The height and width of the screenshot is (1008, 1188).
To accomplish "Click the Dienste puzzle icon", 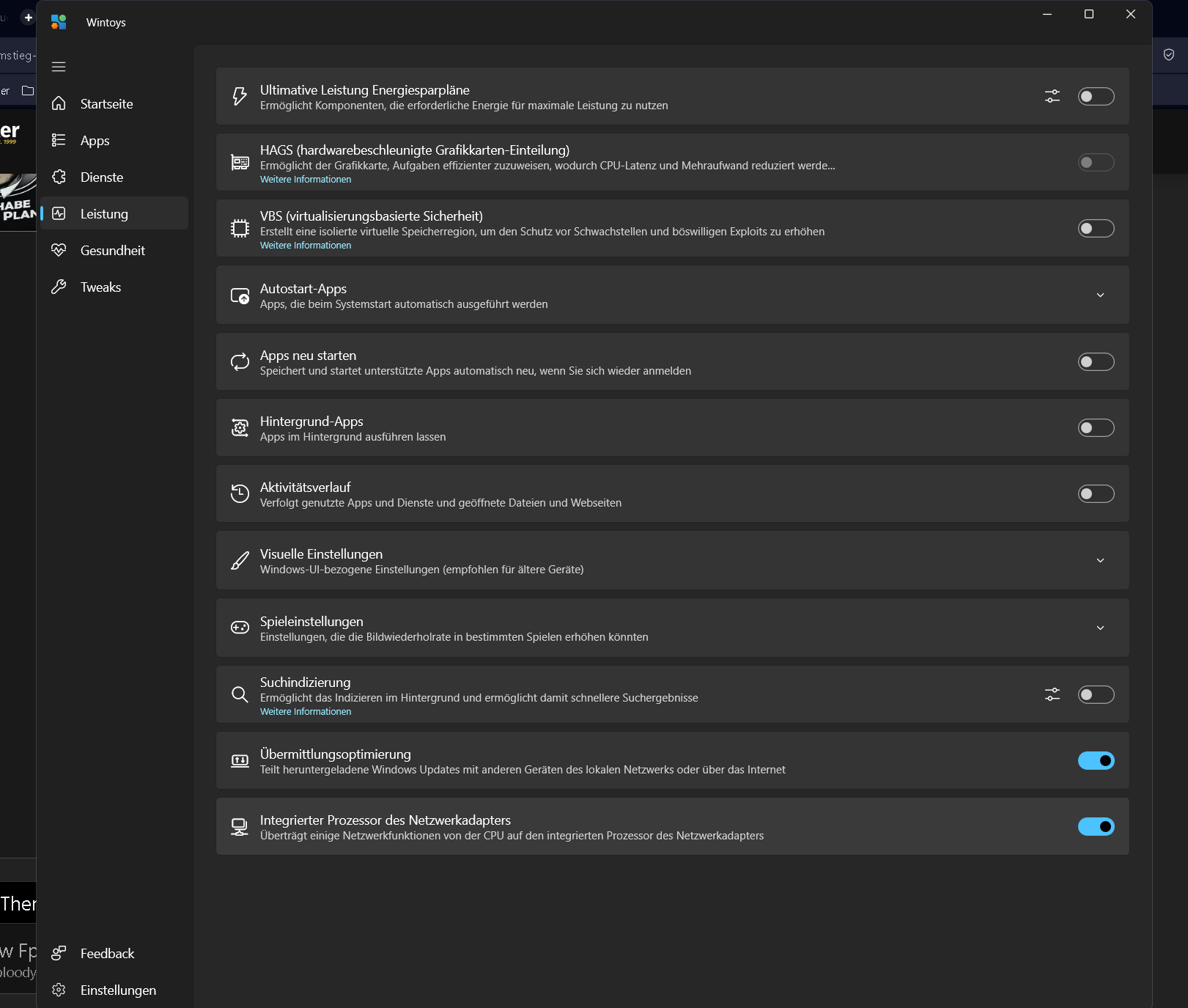I will 59,177.
